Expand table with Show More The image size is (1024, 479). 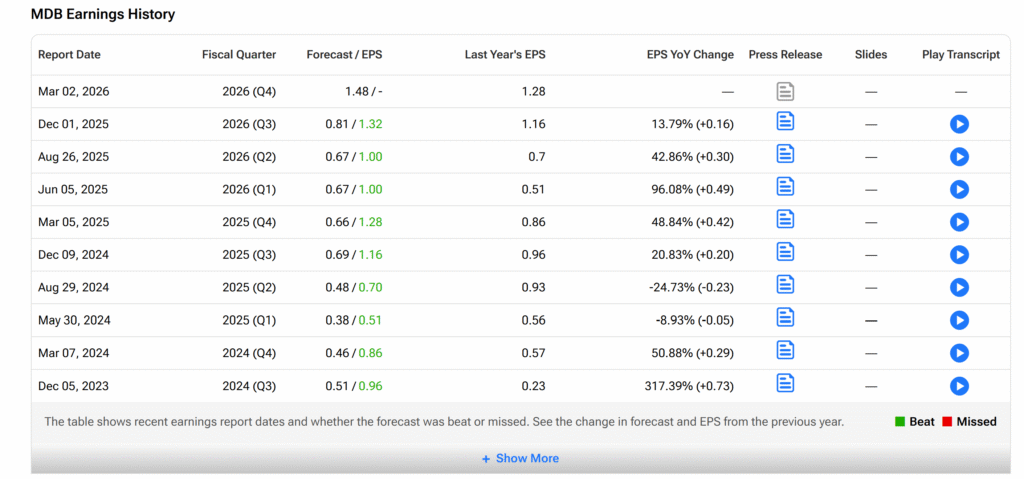(520, 458)
